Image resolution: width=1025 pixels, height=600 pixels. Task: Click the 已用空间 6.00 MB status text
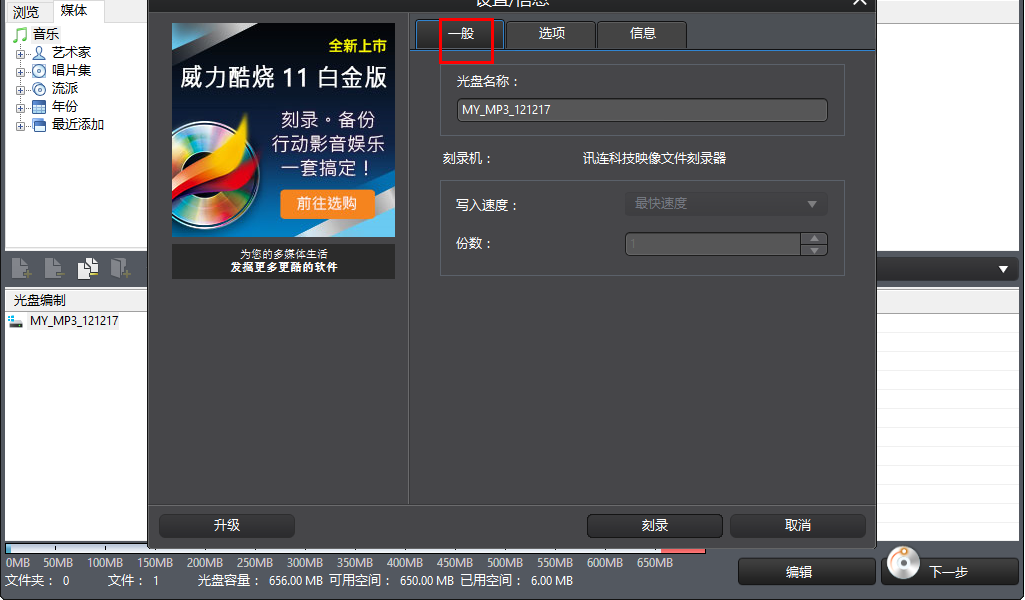(x=516, y=580)
